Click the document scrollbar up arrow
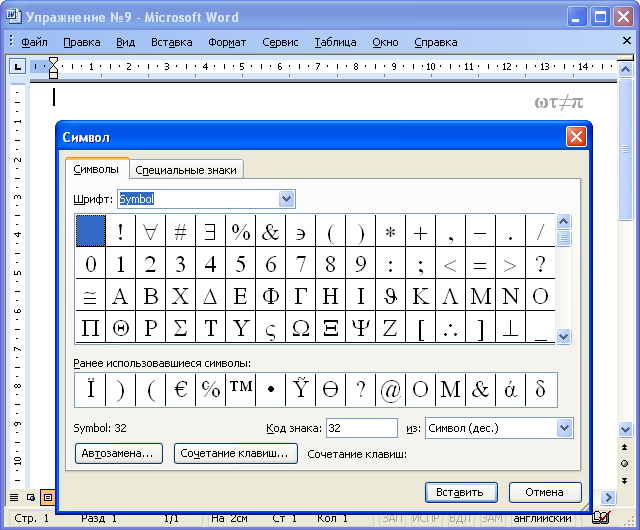 [x=625, y=69]
